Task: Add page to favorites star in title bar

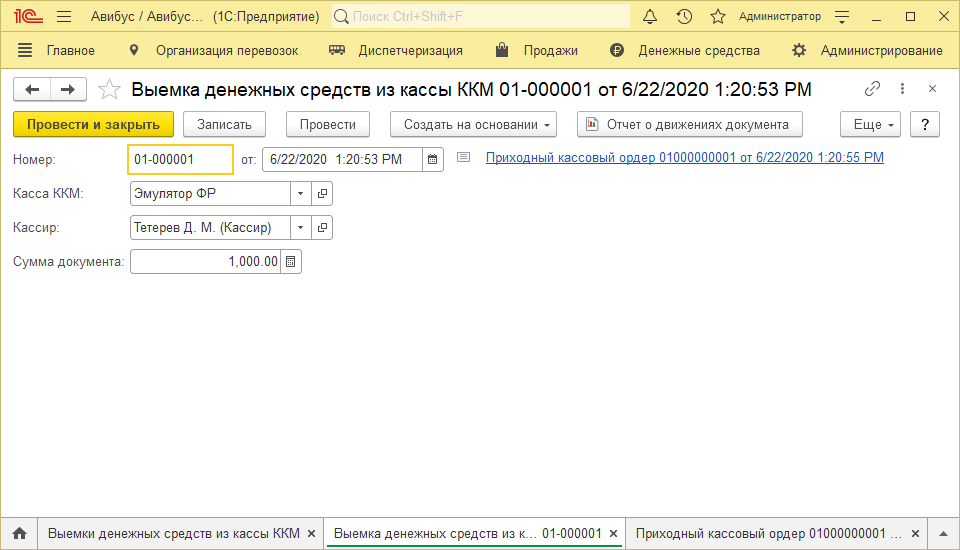Action: [x=717, y=17]
